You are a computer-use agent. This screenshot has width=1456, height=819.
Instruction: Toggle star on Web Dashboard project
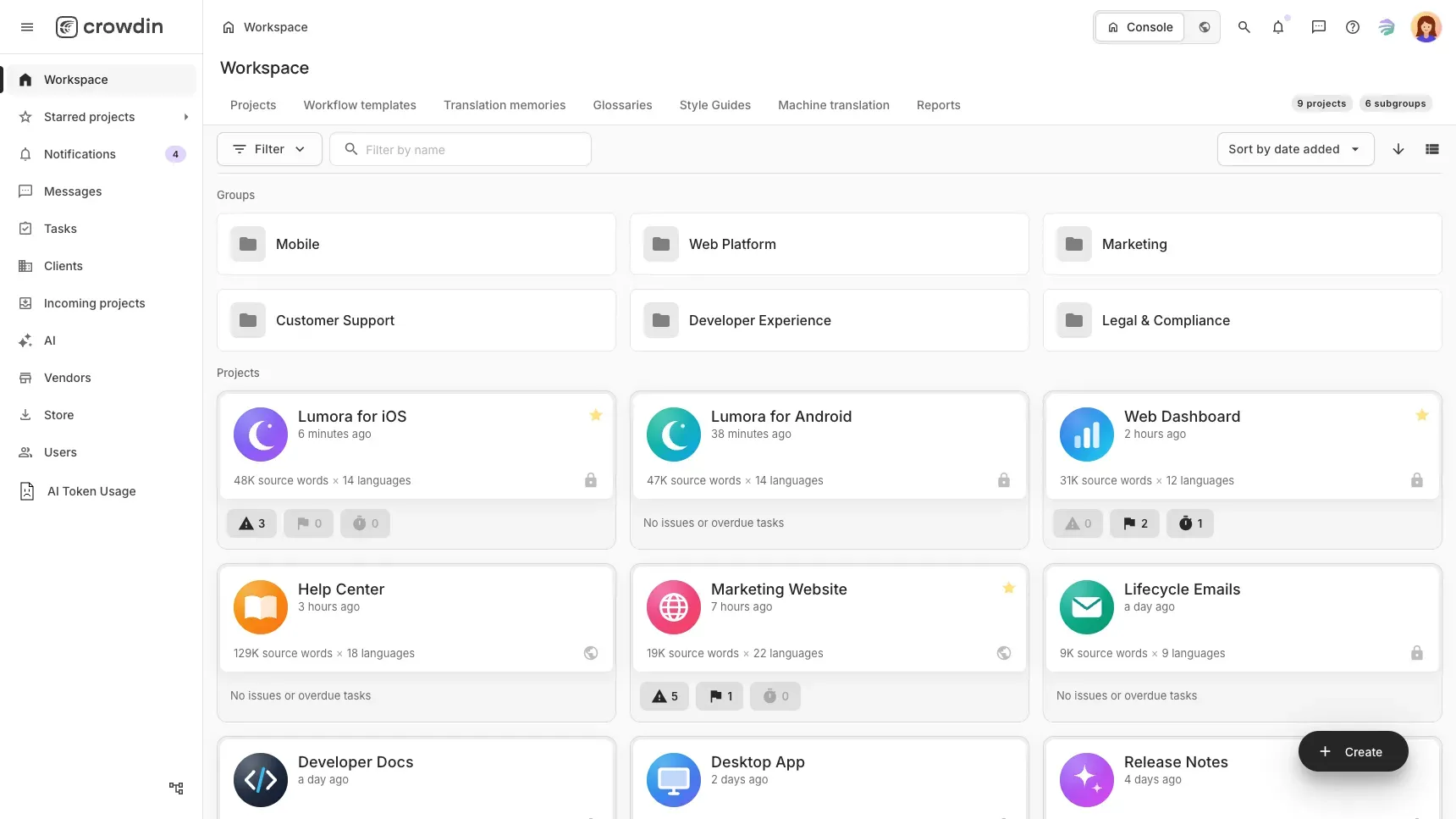click(x=1422, y=415)
